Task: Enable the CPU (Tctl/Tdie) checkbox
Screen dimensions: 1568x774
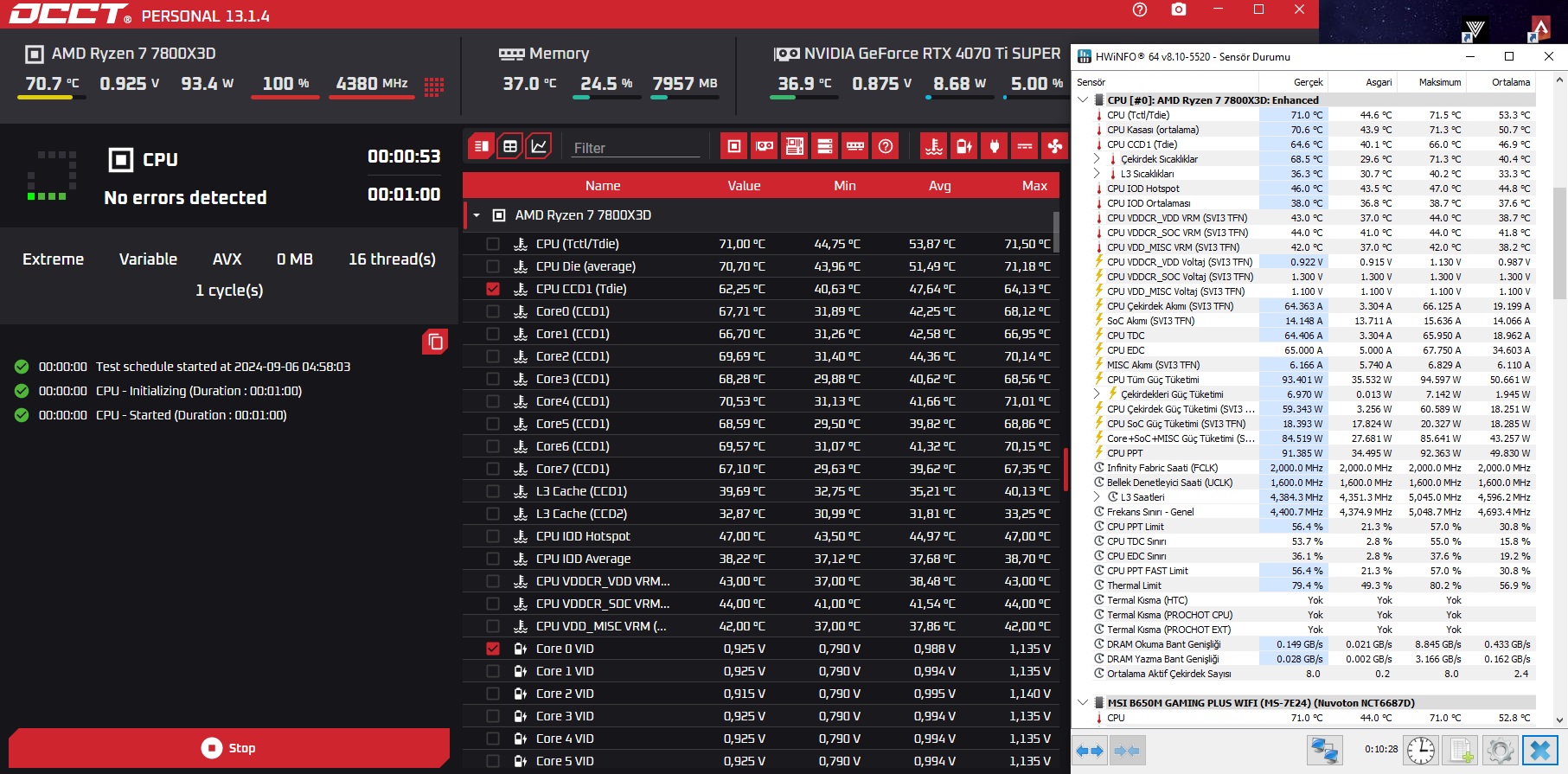Action: [x=493, y=244]
